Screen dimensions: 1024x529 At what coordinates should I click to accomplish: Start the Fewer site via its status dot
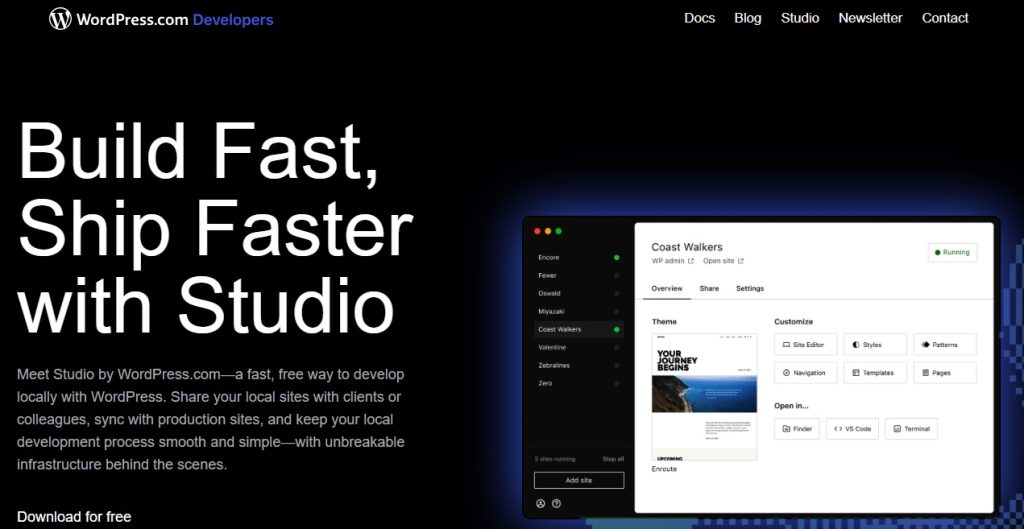tap(616, 275)
